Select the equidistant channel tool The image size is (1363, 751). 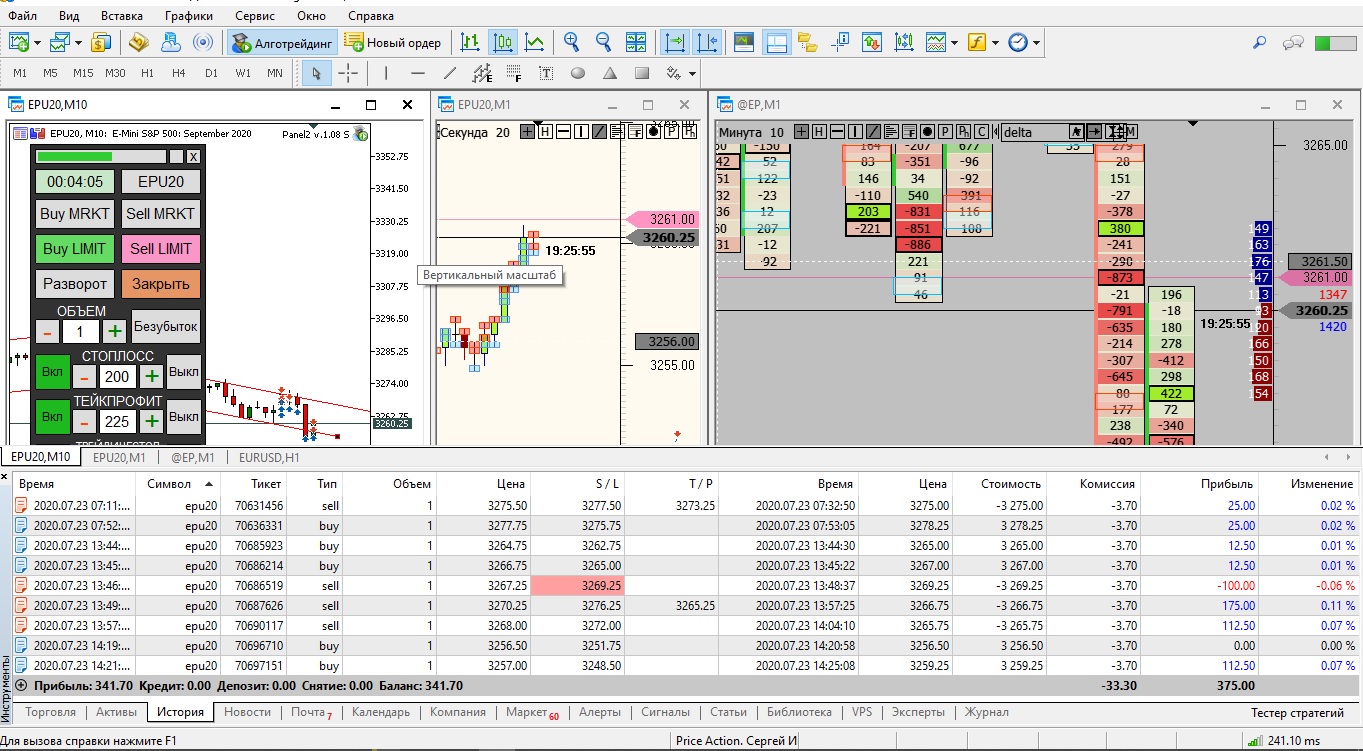(x=482, y=73)
